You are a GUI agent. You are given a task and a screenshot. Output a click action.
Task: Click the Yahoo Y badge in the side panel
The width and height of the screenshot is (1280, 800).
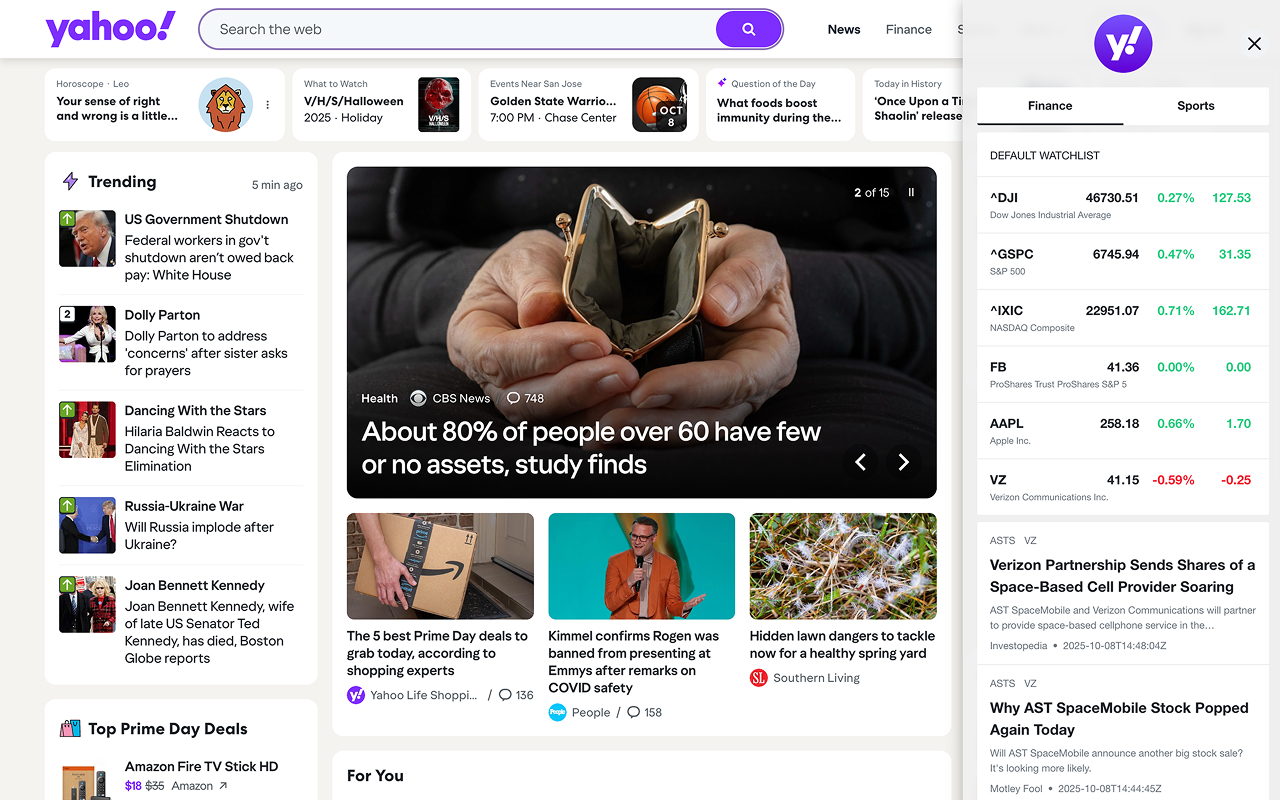(1123, 44)
